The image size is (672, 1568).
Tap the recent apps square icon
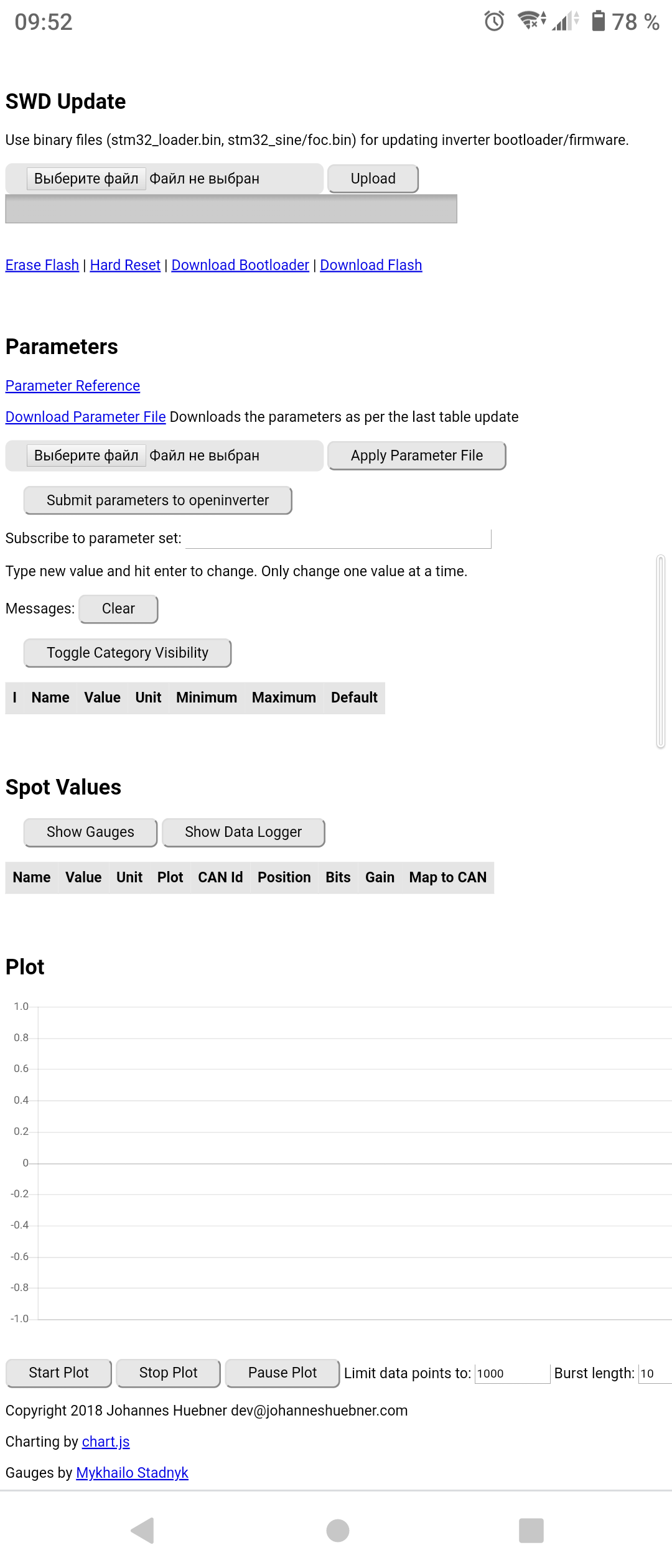(x=531, y=1530)
